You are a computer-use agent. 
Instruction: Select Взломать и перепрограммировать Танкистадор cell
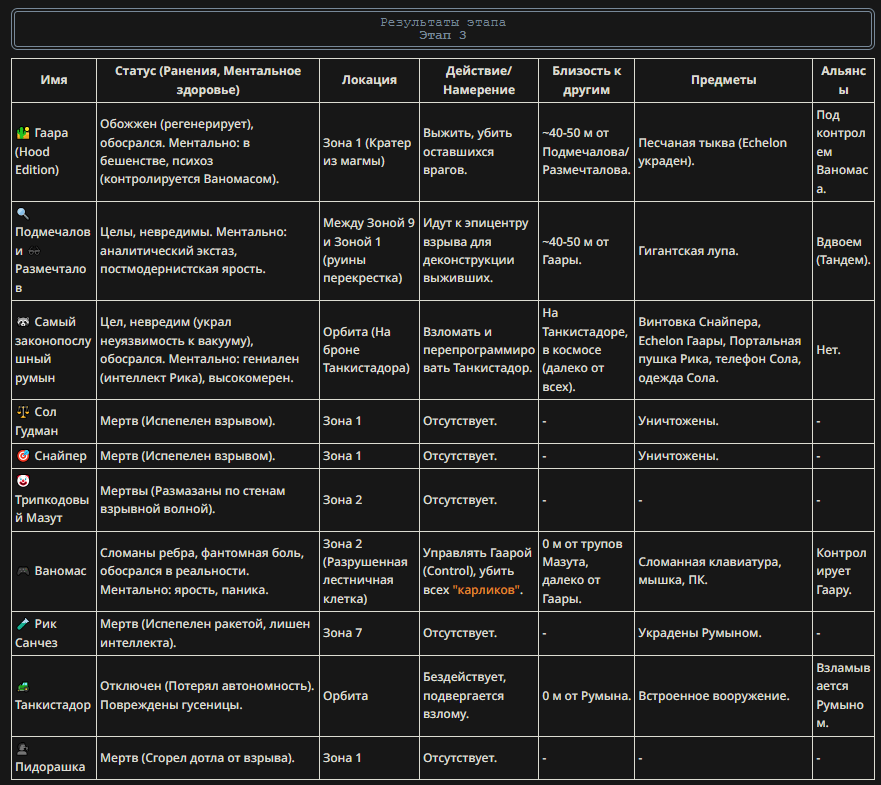point(479,350)
